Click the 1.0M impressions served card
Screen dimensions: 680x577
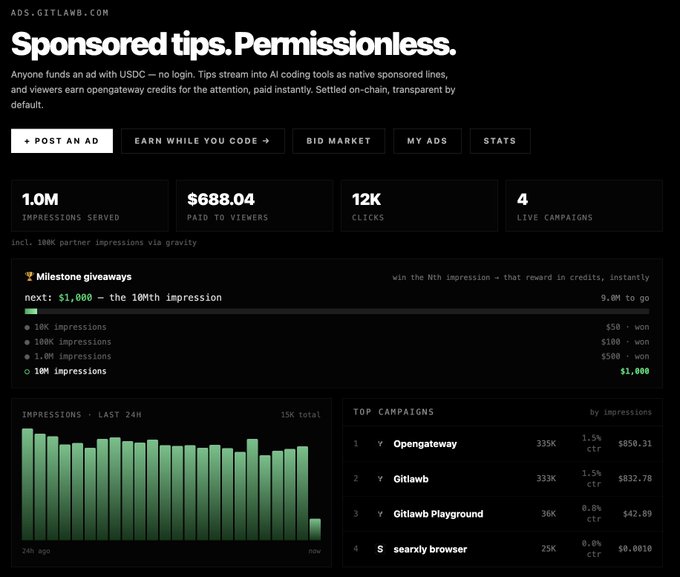coord(90,206)
